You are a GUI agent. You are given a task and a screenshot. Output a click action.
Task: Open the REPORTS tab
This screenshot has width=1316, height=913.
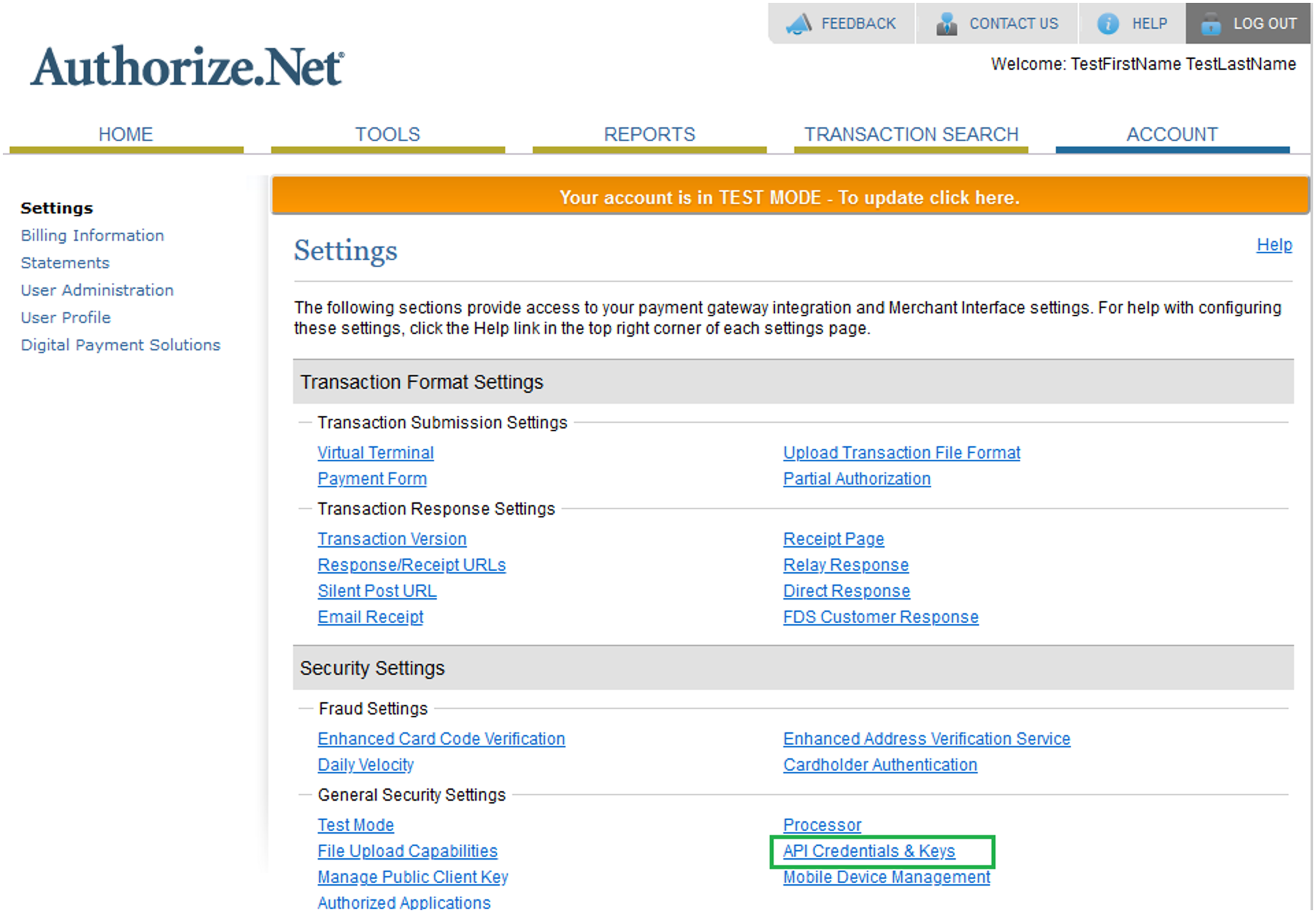[649, 135]
